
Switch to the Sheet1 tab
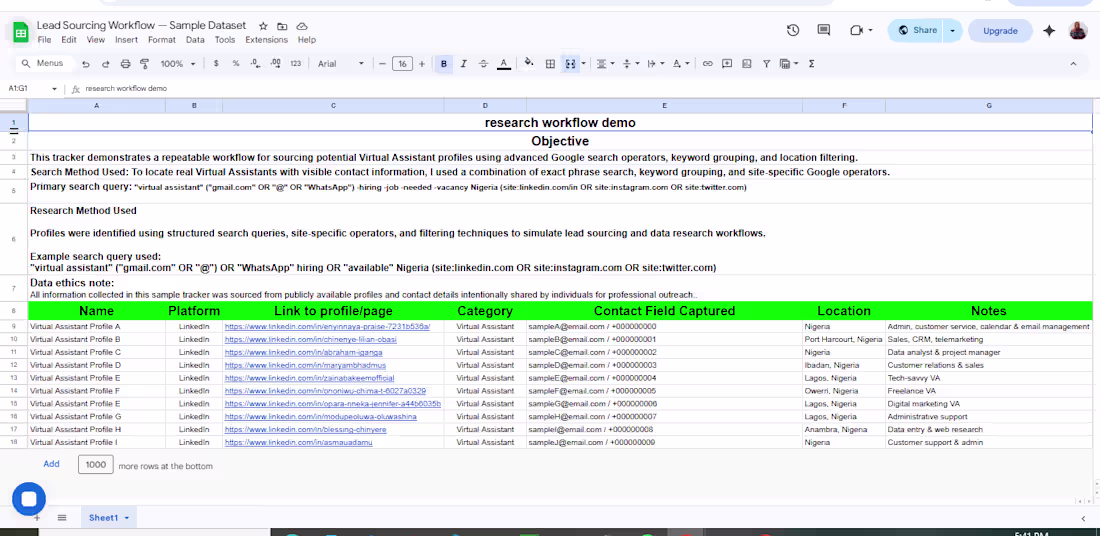tap(103, 518)
